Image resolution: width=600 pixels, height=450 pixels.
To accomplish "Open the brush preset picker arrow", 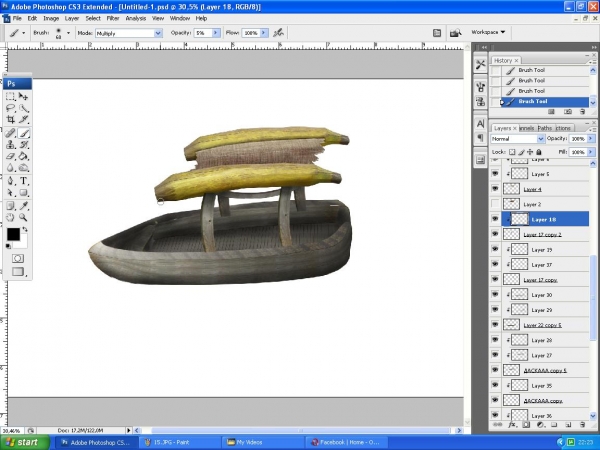I will tap(68, 33).
